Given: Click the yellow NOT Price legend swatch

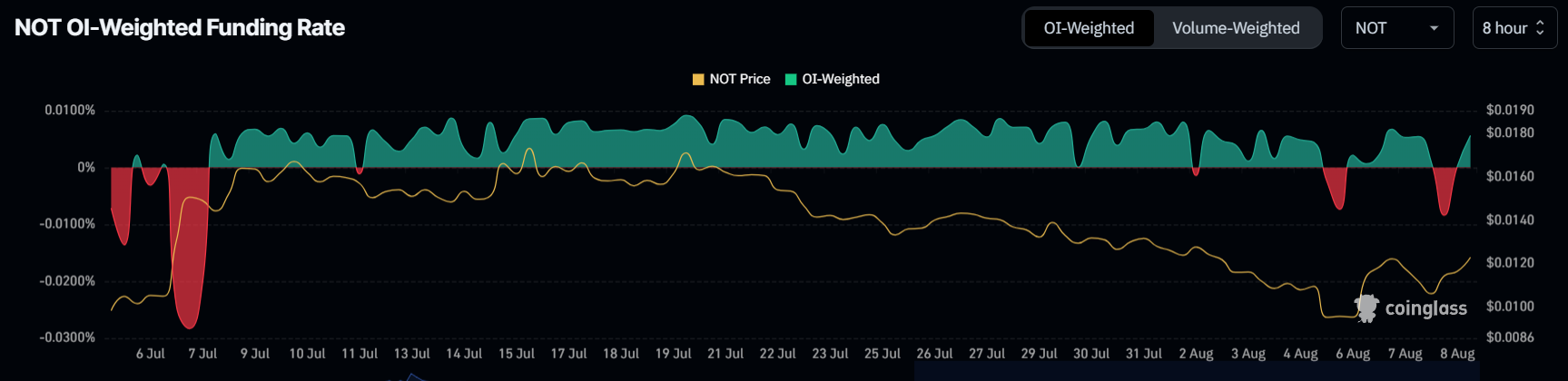Looking at the screenshot, I should 698,79.
